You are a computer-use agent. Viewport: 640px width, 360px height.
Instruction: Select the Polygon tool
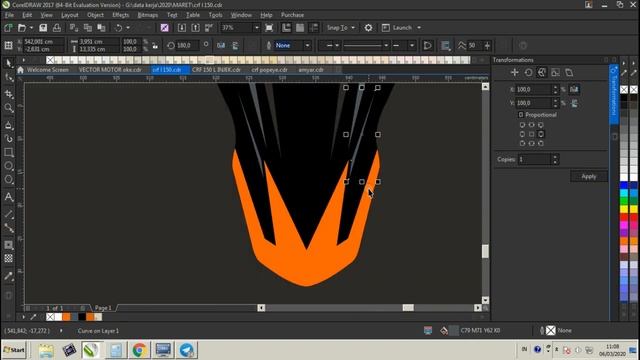point(9,180)
